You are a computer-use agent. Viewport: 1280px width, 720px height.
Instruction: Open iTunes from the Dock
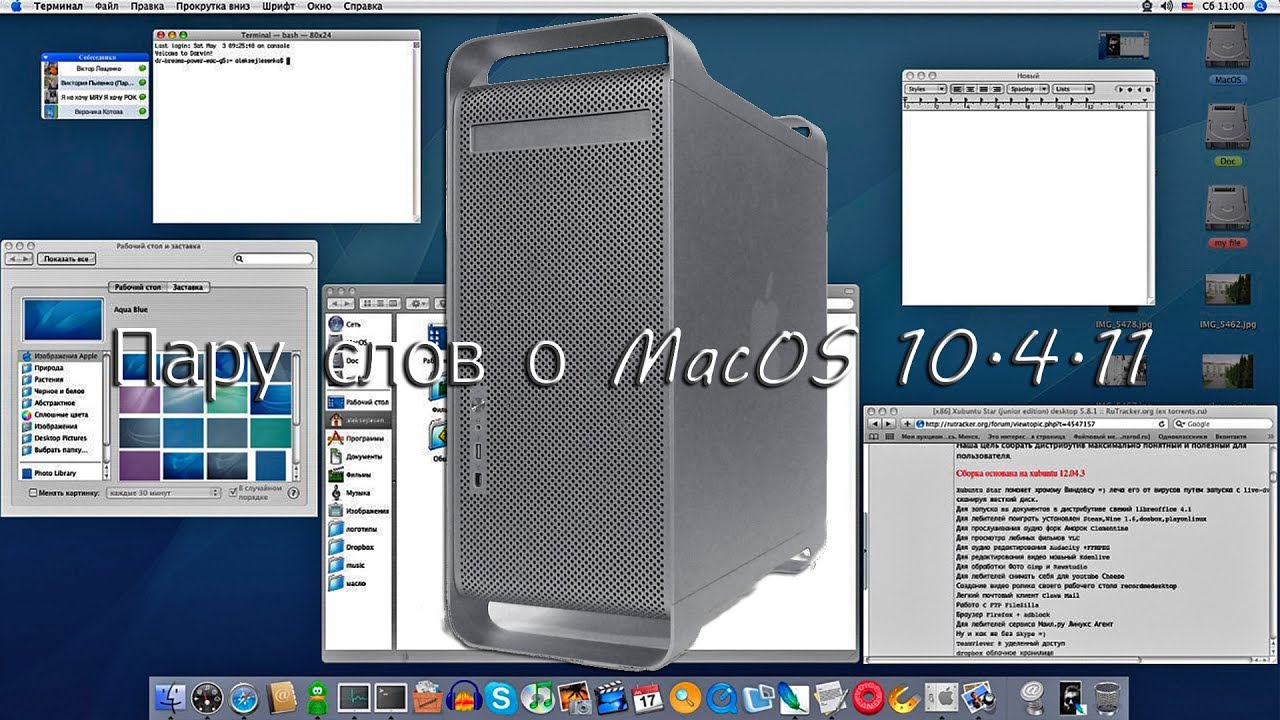pos(538,697)
